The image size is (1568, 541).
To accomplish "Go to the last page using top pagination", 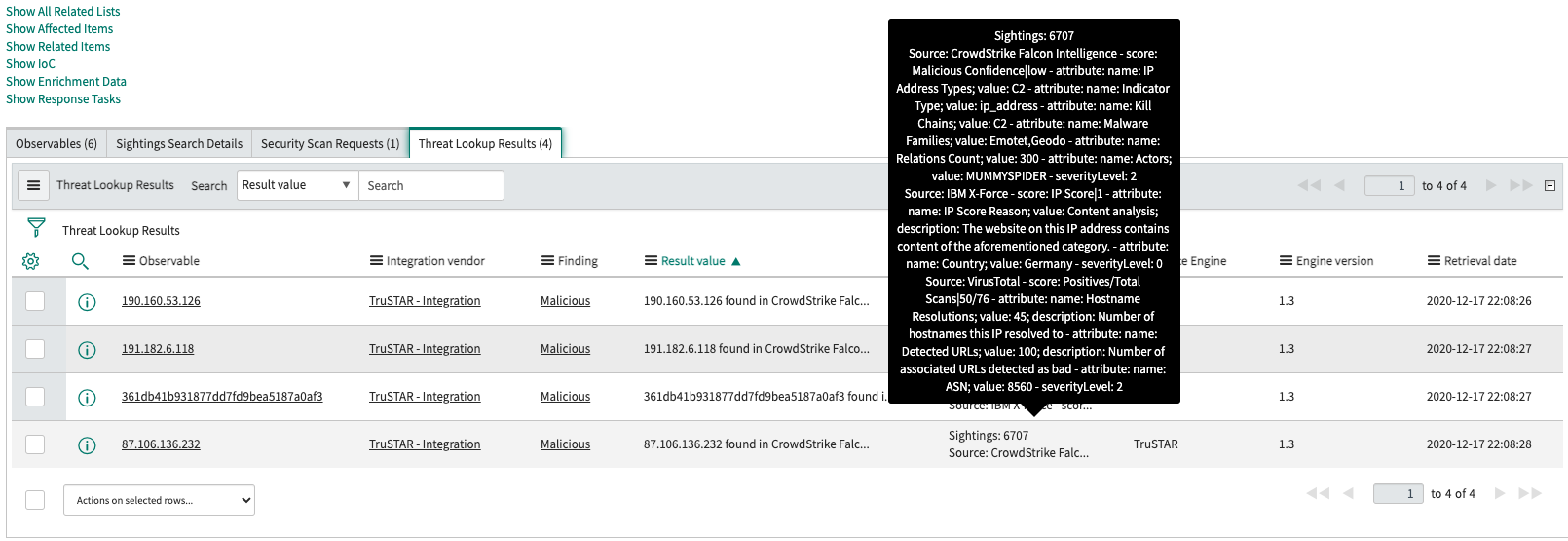I will tap(1520, 185).
